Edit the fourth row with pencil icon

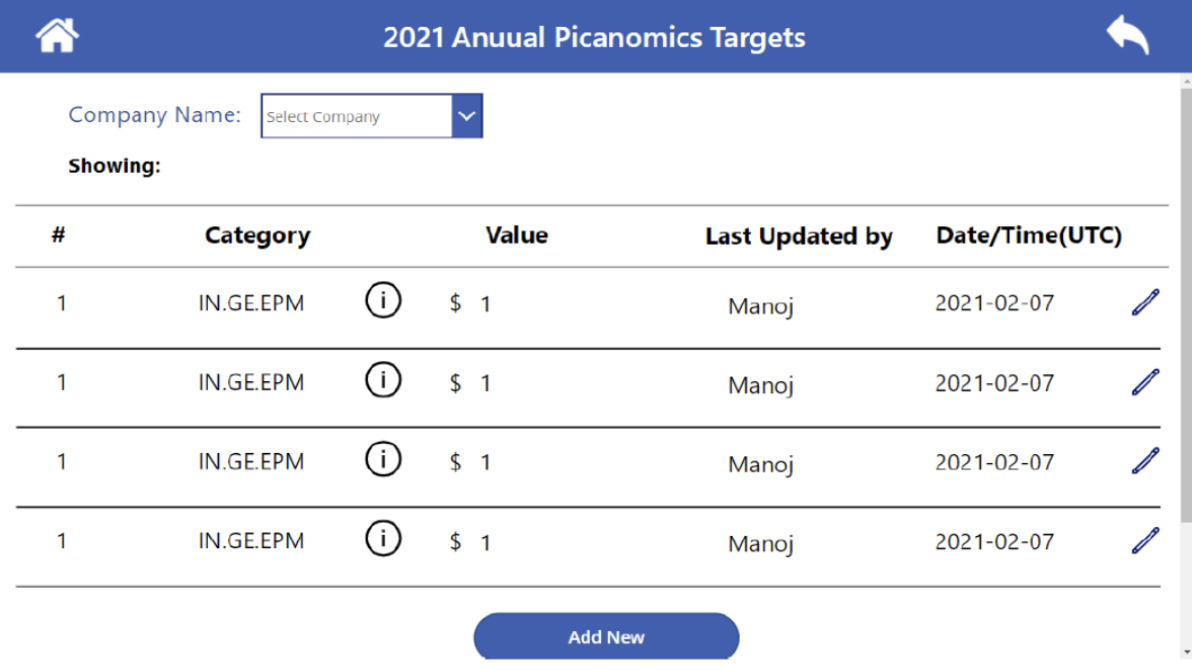point(1145,540)
